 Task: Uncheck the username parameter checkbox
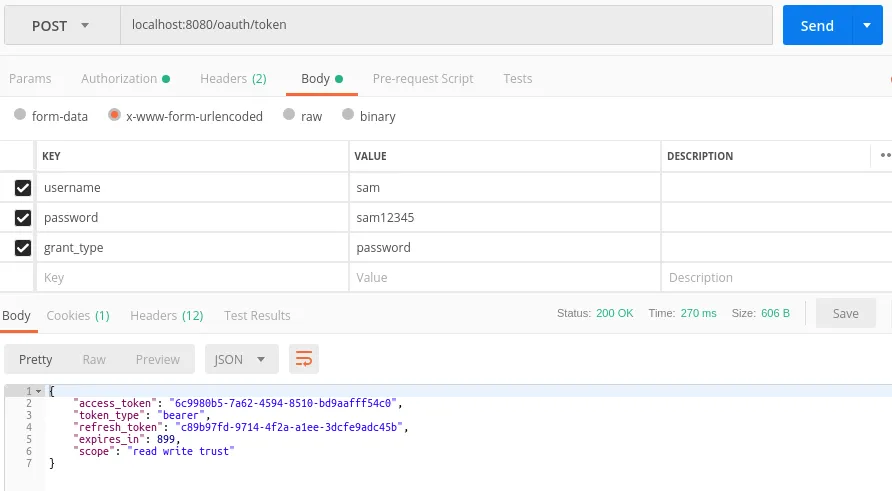point(22,187)
